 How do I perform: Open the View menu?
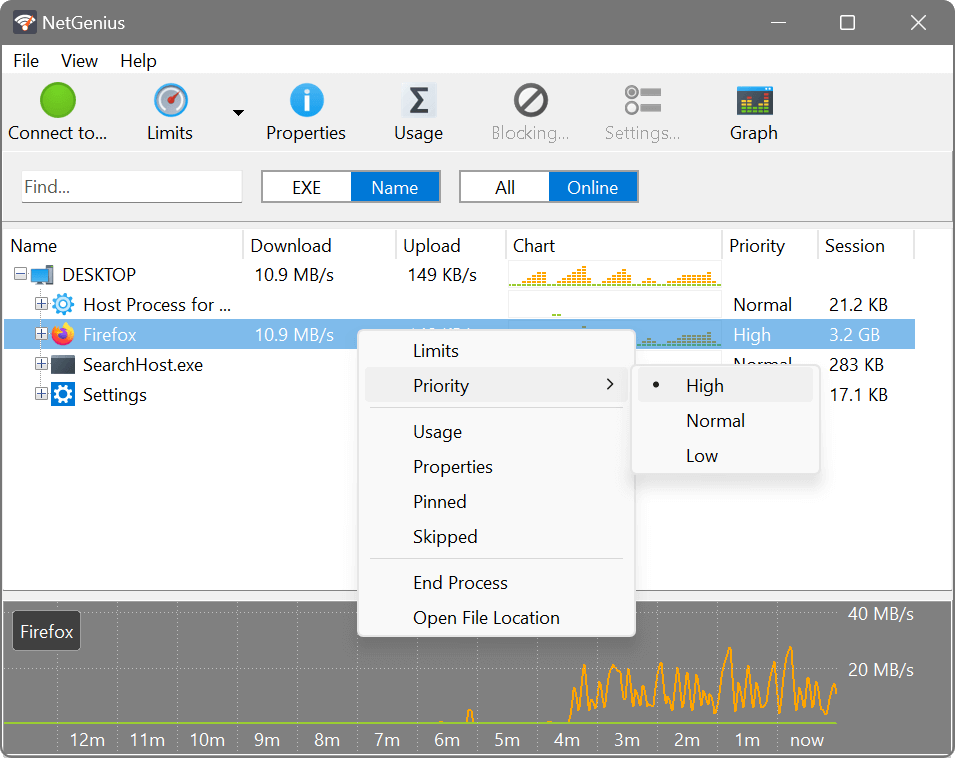tap(79, 61)
